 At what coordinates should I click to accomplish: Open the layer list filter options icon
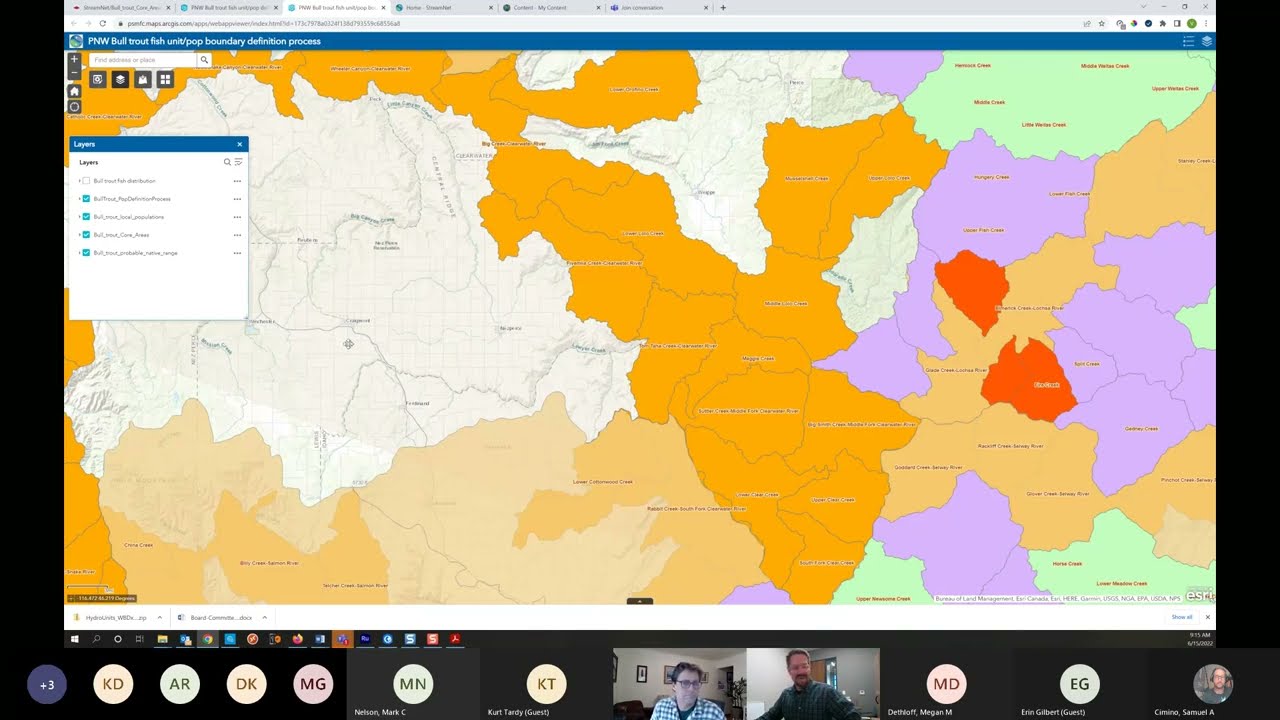(238, 162)
